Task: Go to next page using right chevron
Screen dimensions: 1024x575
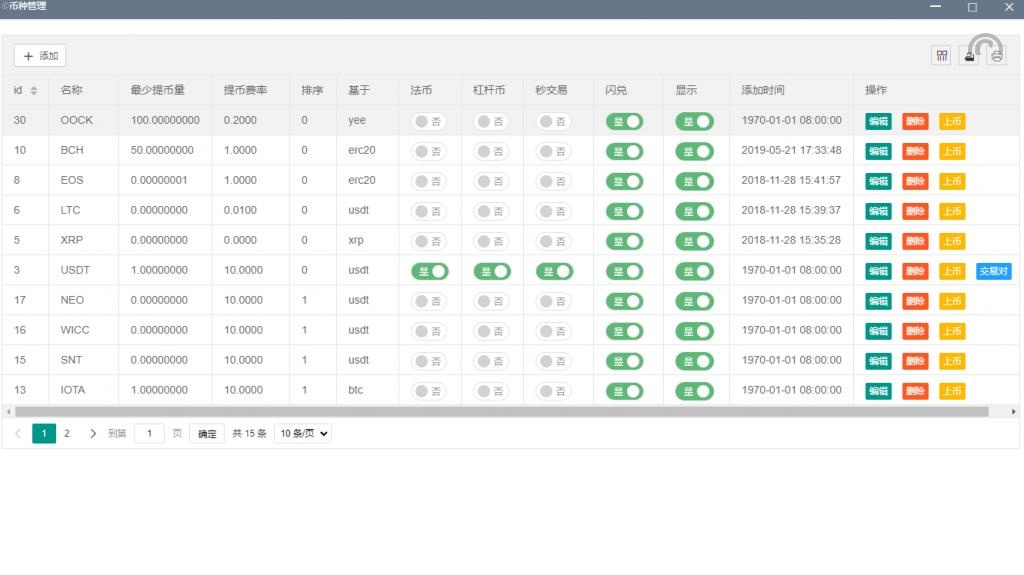Action: tap(93, 434)
